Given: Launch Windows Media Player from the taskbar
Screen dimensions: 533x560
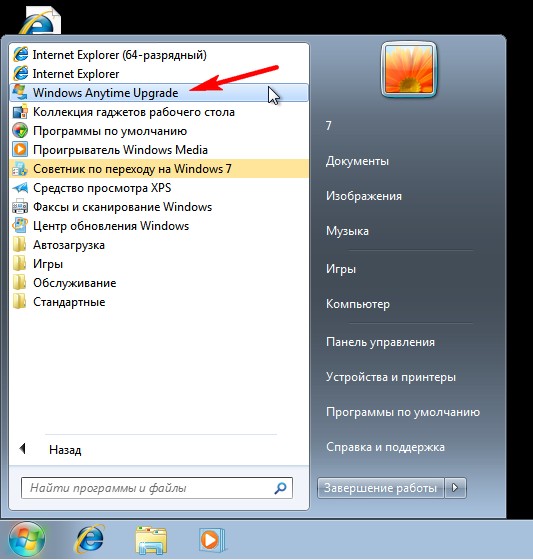Looking at the screenshot, I should coord(212,540).
